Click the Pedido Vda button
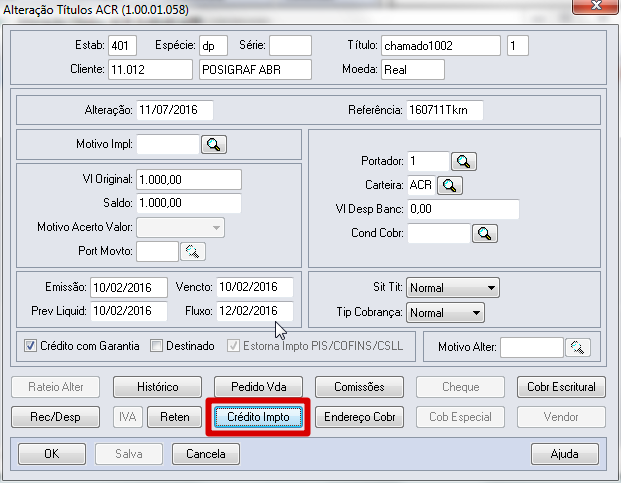Image resolution: width=621 pixels, height=483 pixels. (x=259, y=387)
